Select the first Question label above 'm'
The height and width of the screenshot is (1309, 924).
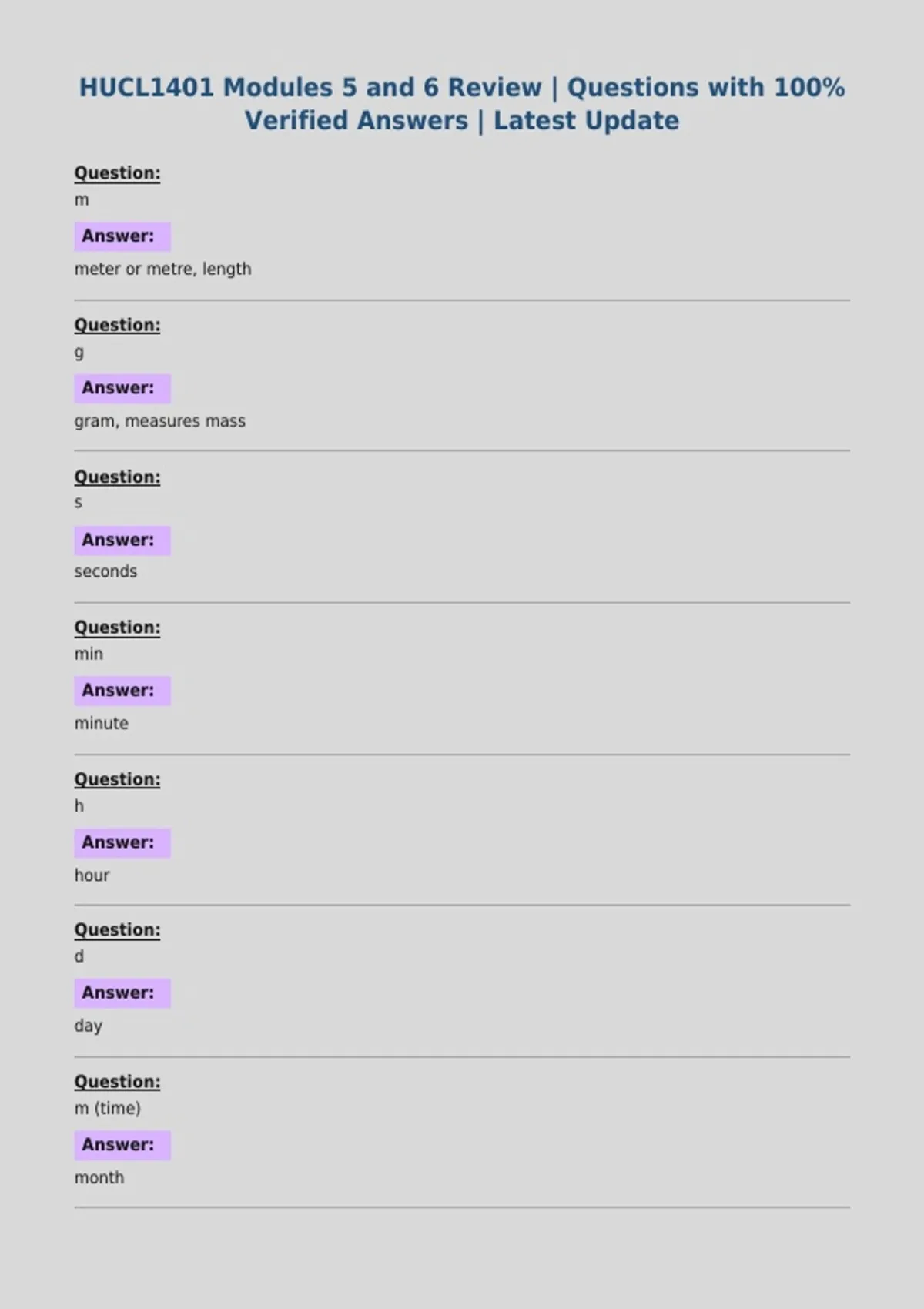pyautogui.click(x=117, y=173)
